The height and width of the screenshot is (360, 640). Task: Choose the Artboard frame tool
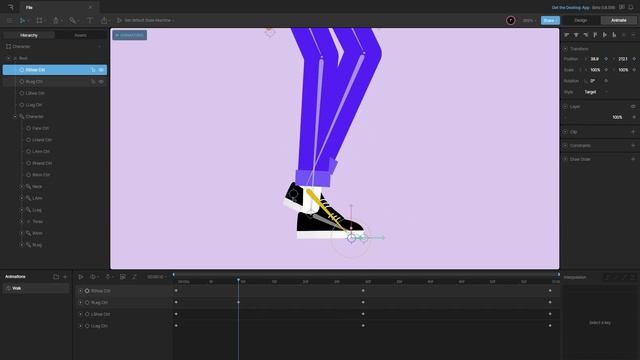click(39, 20)
